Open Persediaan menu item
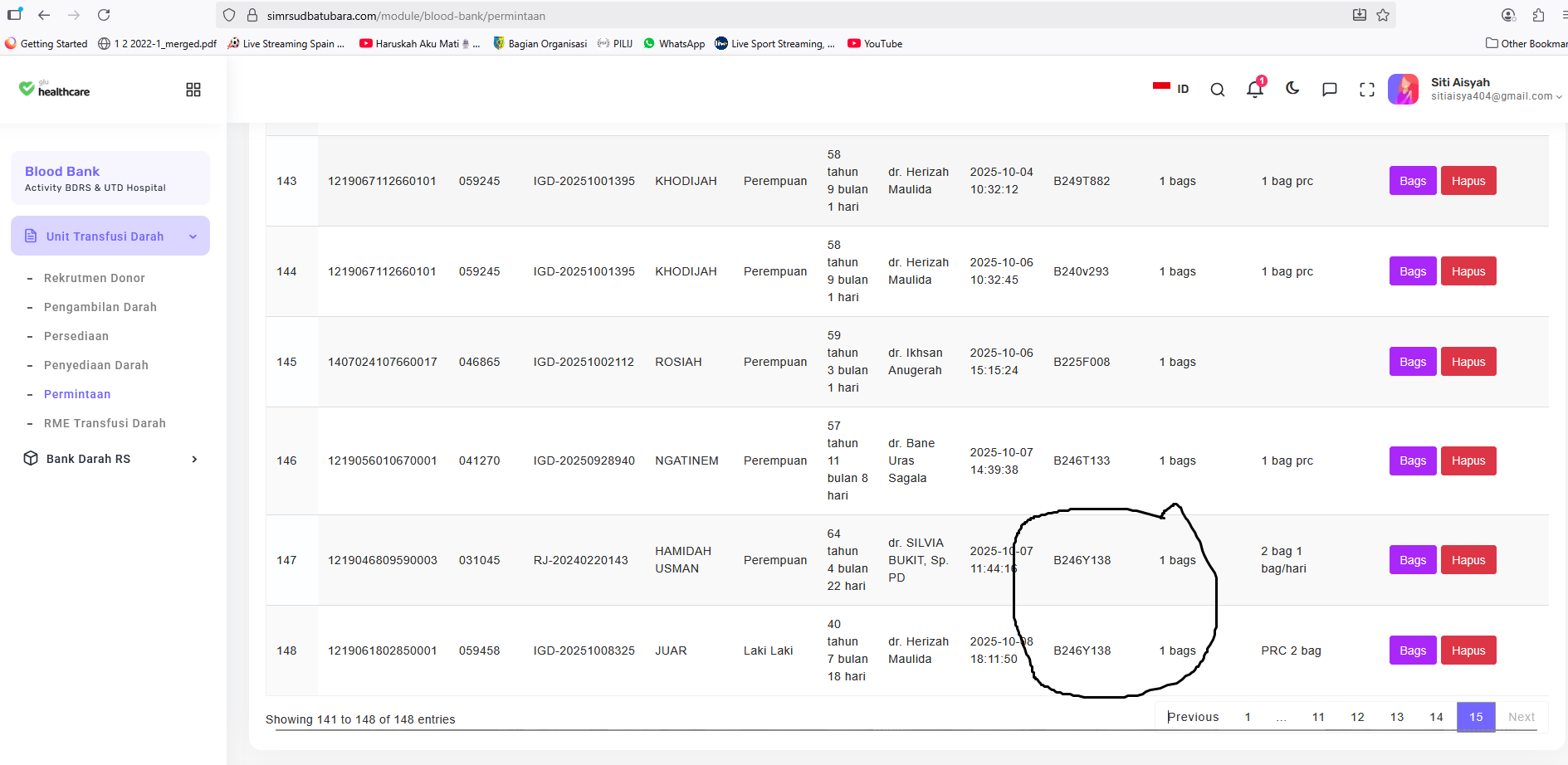This screenshot has width=1568, height=765. pyautogui.click(x=76, y=336)
